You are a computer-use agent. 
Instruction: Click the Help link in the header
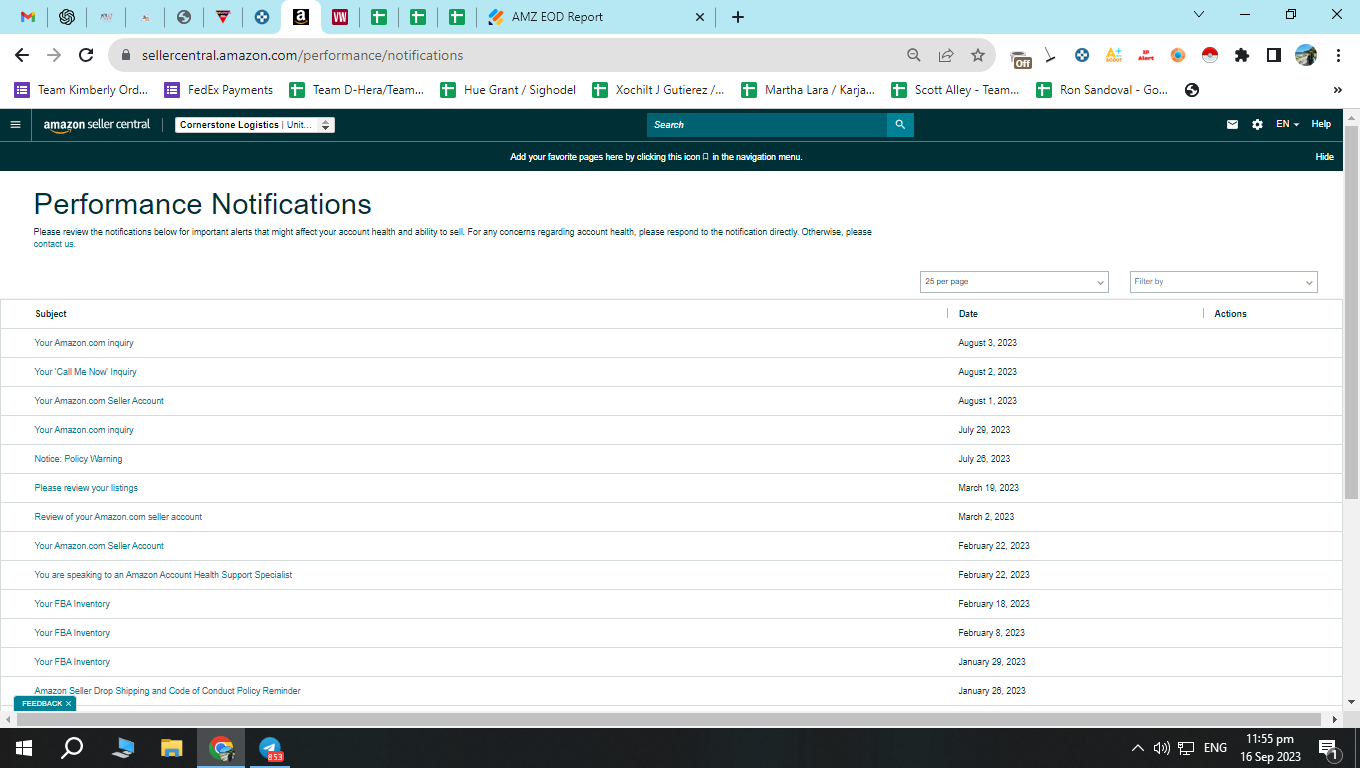[x=1321, y=125]
